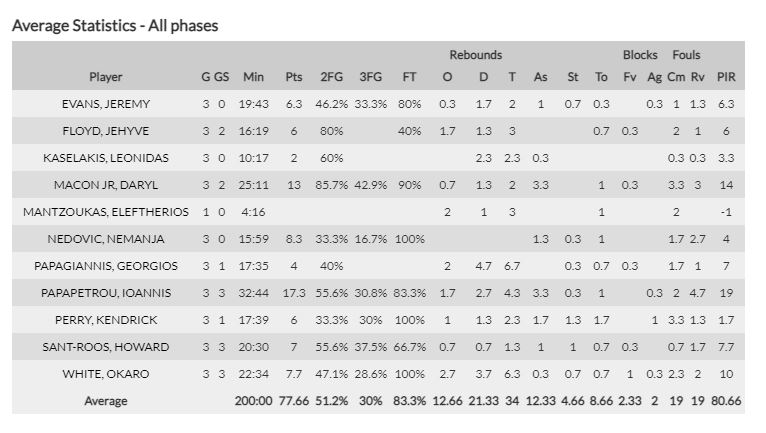The height and width of the screenshot is (433, 766).
Task: Click Howard Sant-Roos player name
Action: 106,347
